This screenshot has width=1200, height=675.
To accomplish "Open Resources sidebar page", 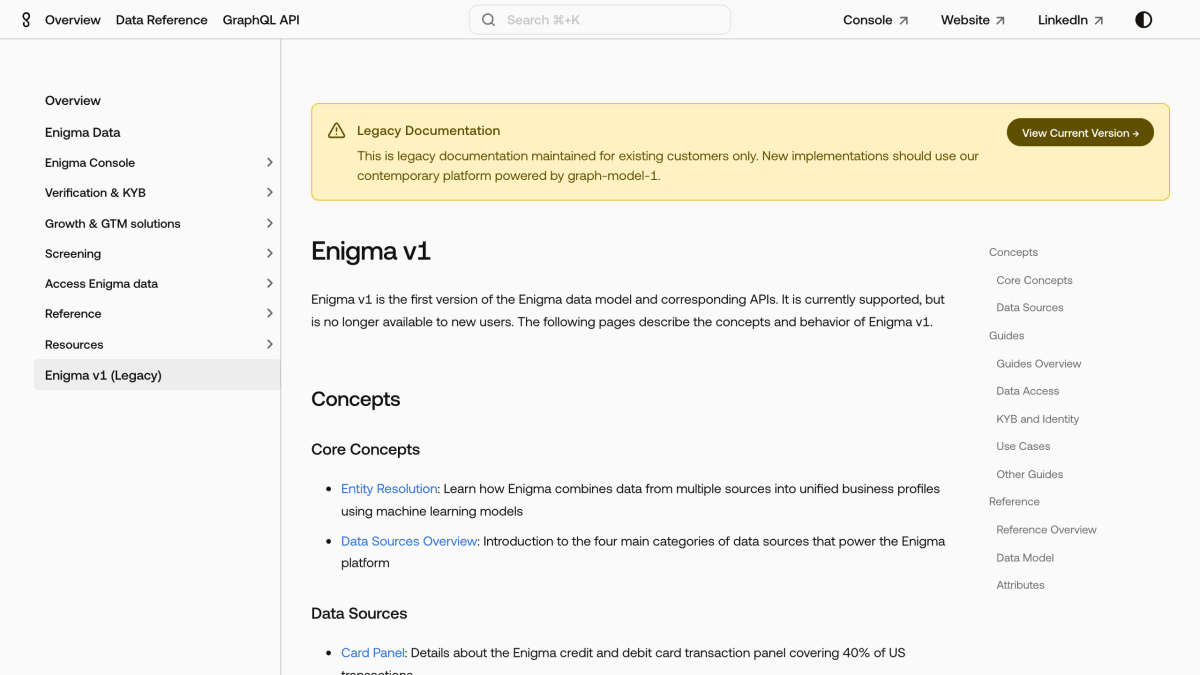I will click(x=74, y=345).
